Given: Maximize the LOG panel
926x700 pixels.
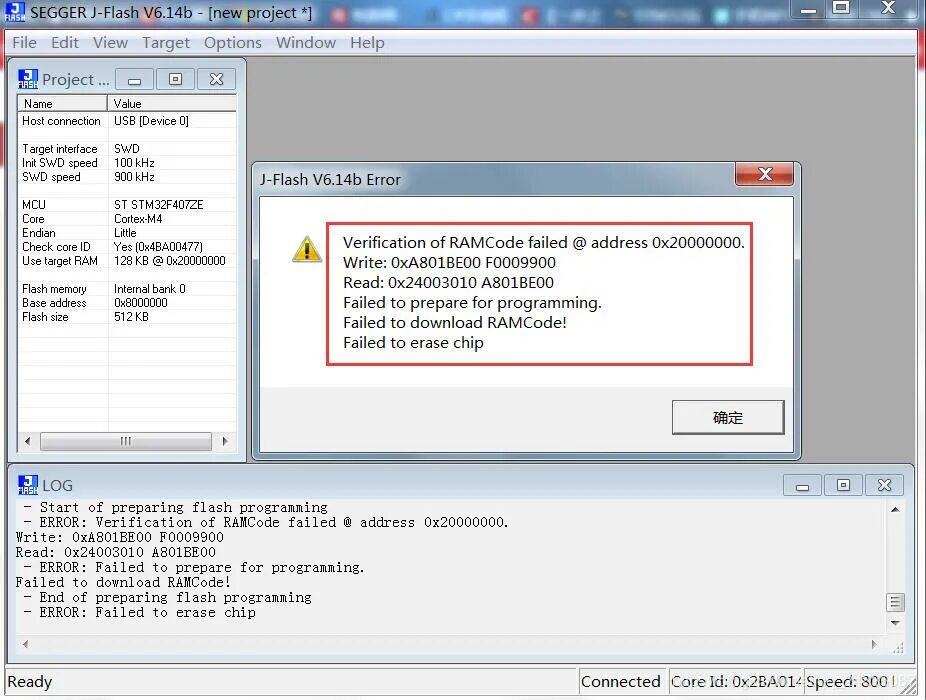Looking at the screenshot, I should coord(843,485).
